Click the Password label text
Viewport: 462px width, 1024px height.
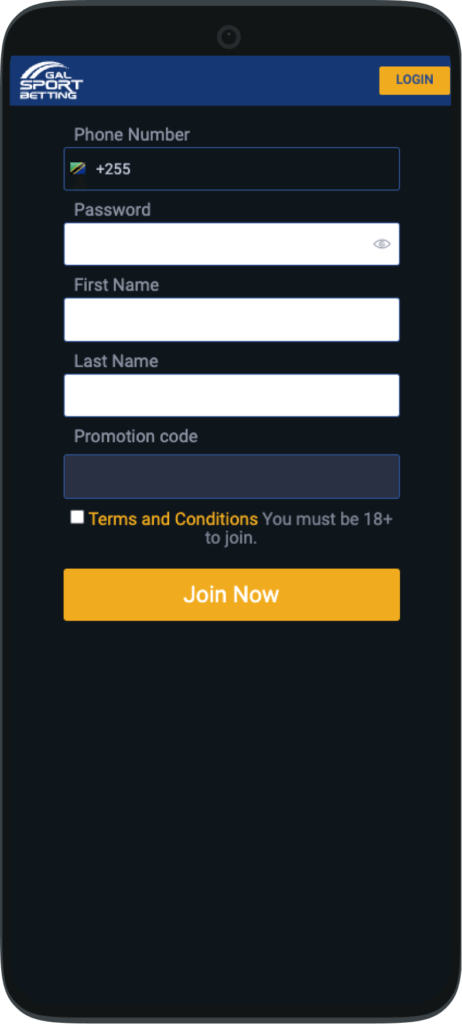pos(112,210)
